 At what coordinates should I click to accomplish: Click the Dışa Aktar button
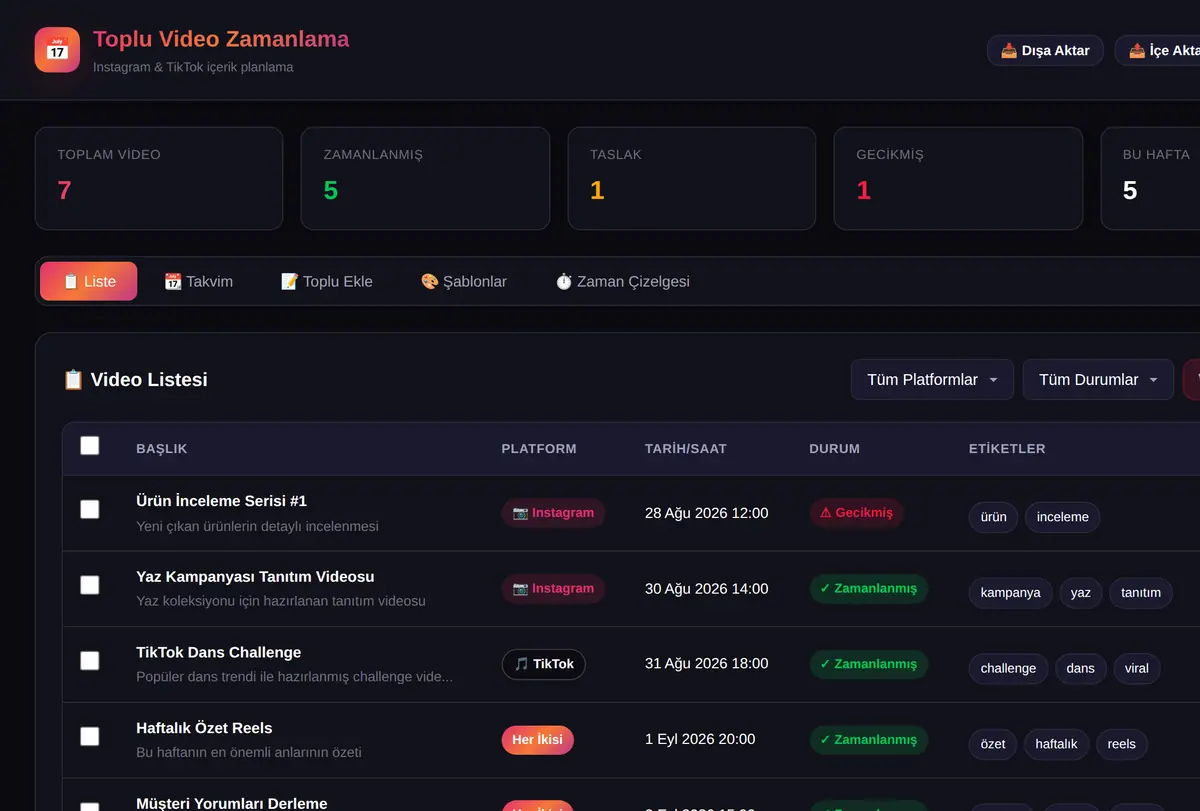(x=1045, y=50)
